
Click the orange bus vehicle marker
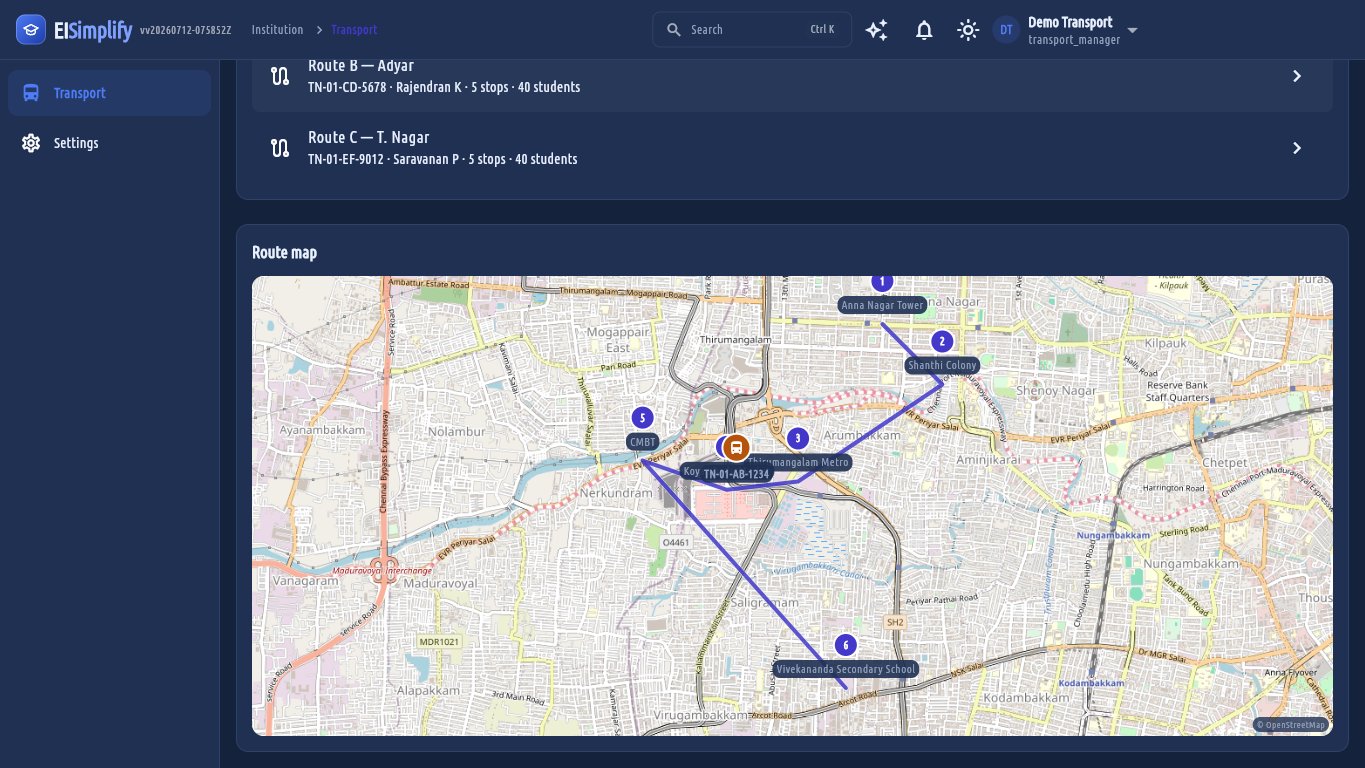(737, 447)
